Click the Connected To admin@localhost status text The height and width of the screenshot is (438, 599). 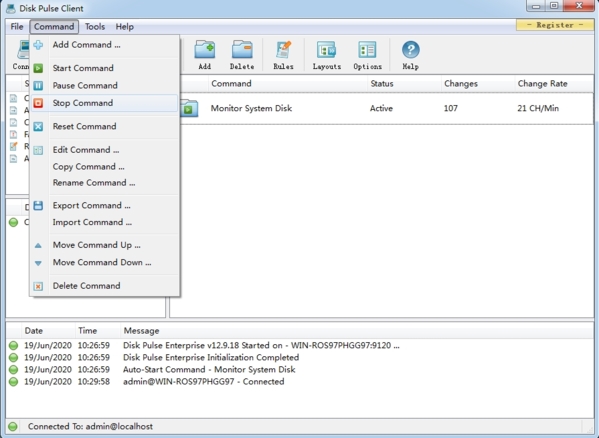coord(90,427)
